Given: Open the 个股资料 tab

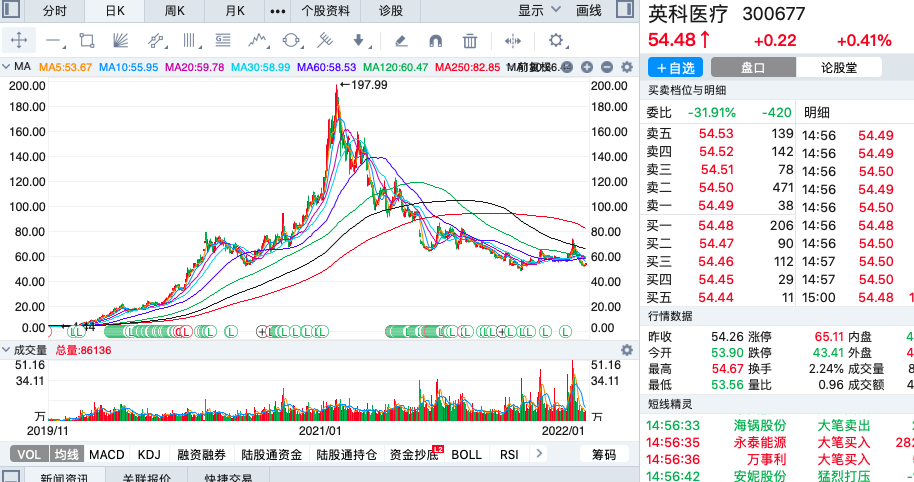Looking at the screenshot, I should [x=325, y=10].
